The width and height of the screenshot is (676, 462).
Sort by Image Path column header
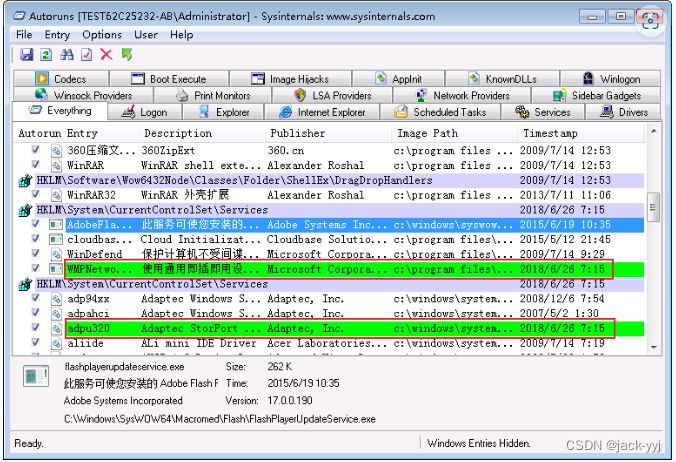click(454, 134)
